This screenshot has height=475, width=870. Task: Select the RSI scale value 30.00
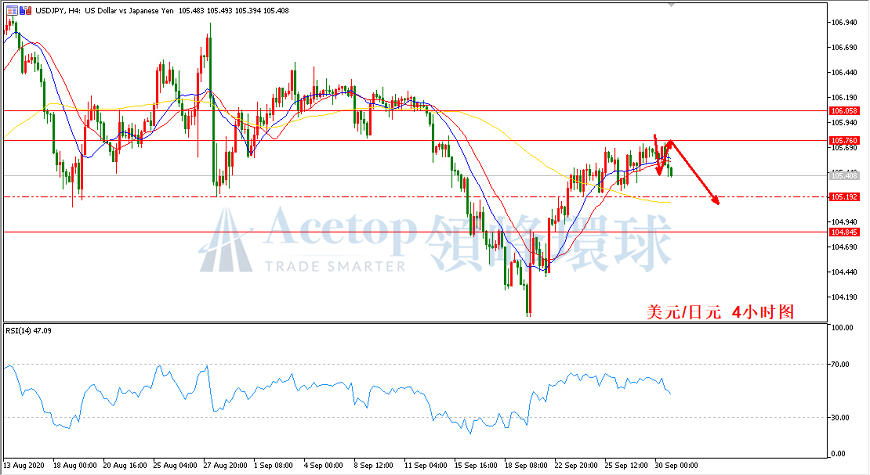[841, 418]
